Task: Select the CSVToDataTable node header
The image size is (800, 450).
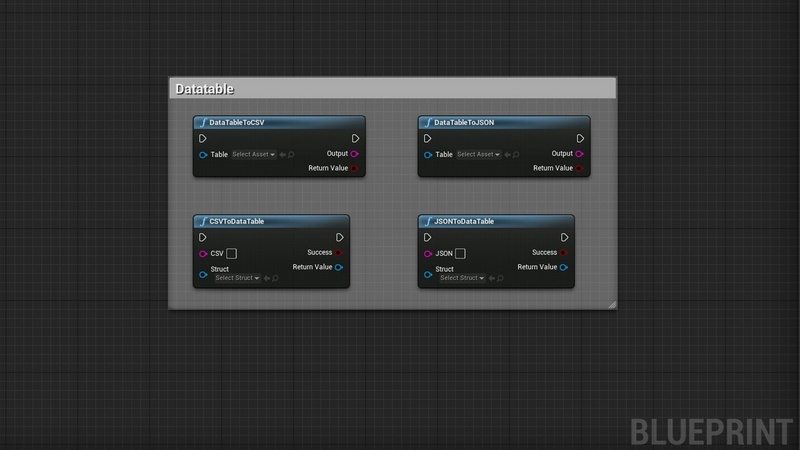Action: pyautogui.click(x=271, y=221)
